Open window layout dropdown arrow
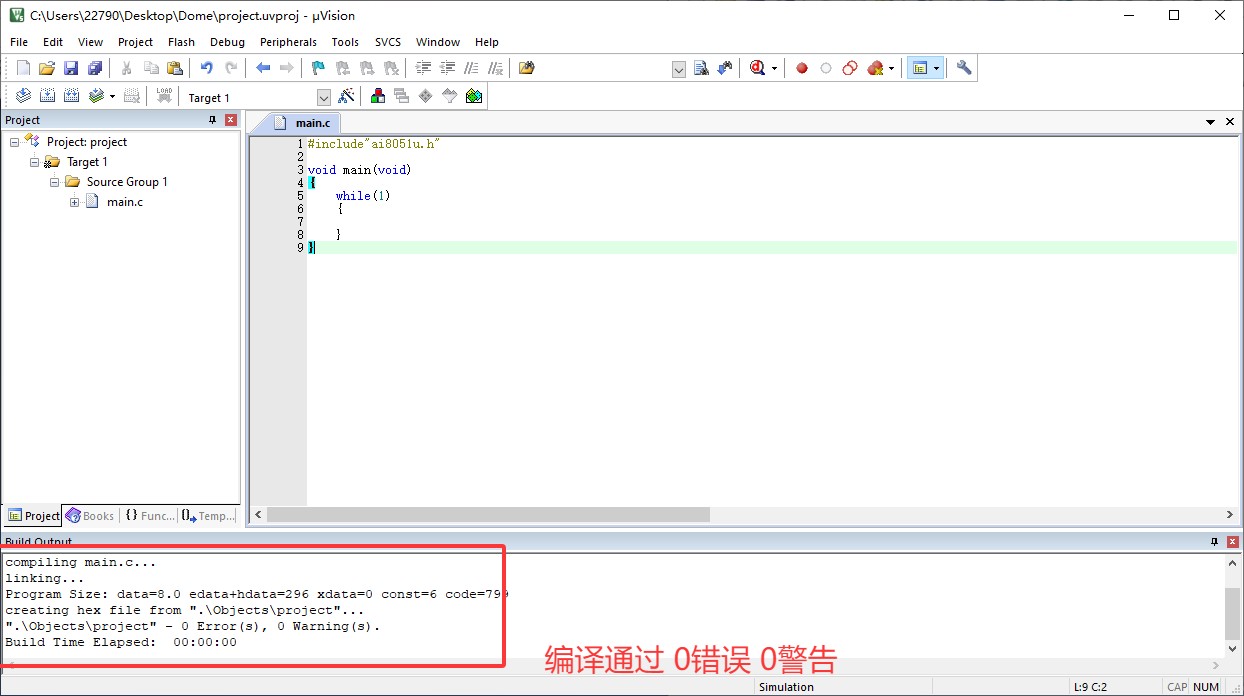Screen dimensions: 1244x696 coord(937,68)
